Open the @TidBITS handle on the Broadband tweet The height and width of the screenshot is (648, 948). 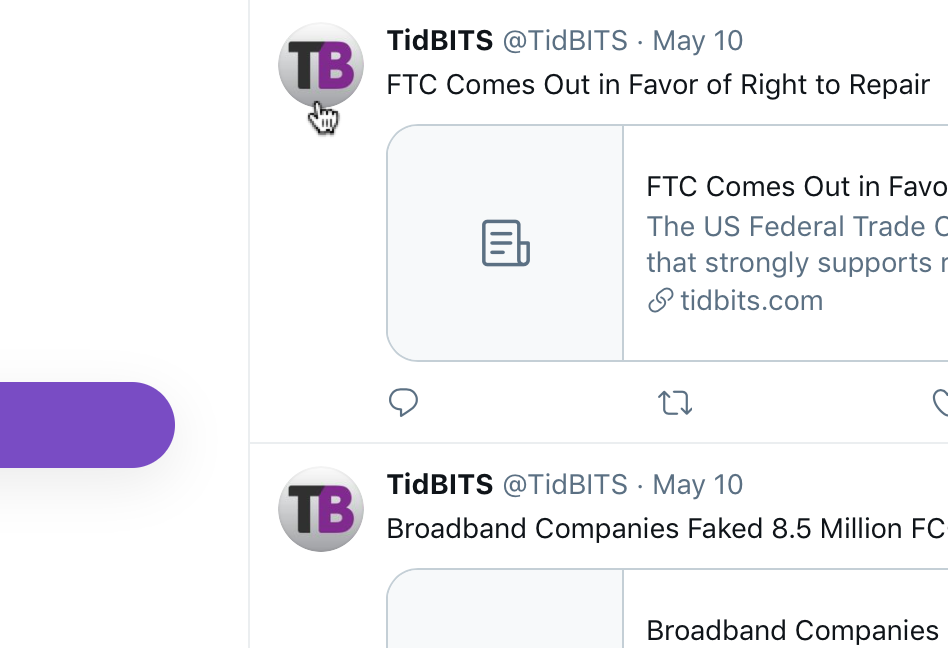[565, 485]
